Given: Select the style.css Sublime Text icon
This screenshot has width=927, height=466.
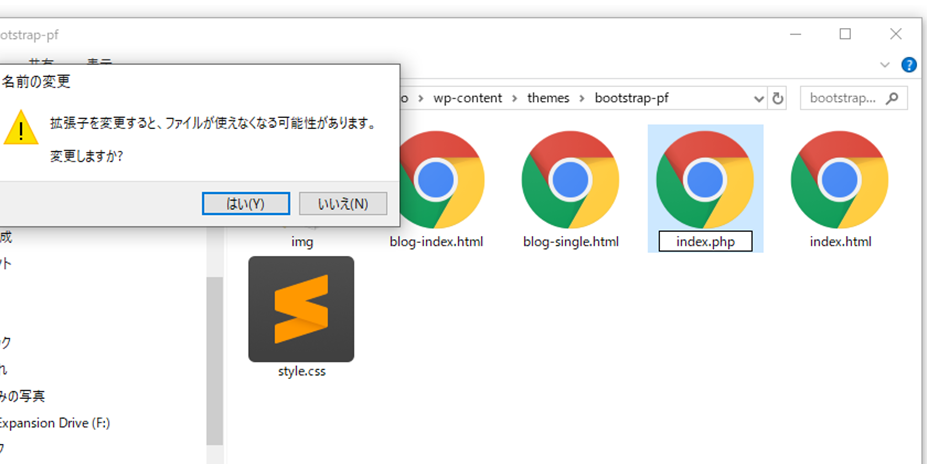Looking at the screenshot, I should click(x=302, y=309).
